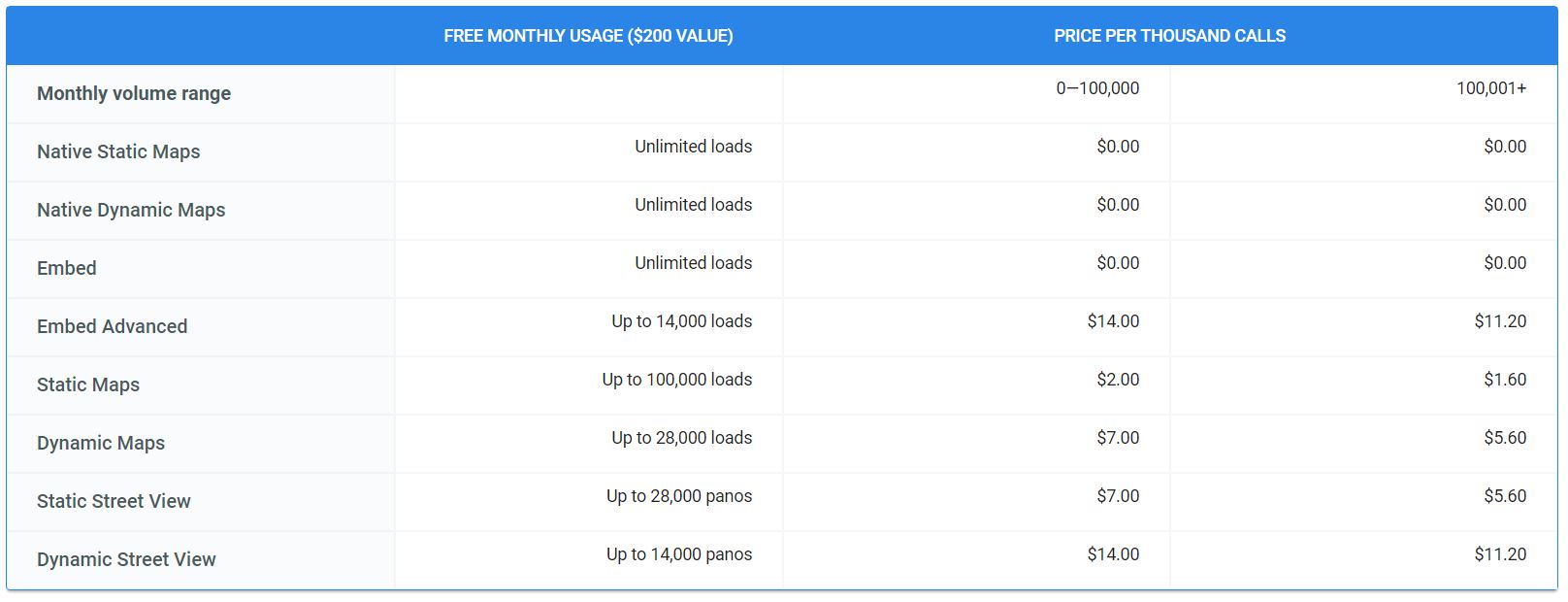Image resolution: width=1568 pixels, height=602 pixels.
Task: Select the 'Up to 28,000 panos' cell
Action: coord(679,496)
